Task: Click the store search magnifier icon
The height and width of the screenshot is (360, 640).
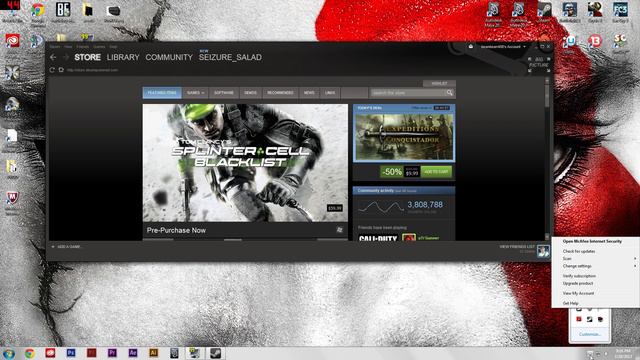Action: [x=449, y=93]
